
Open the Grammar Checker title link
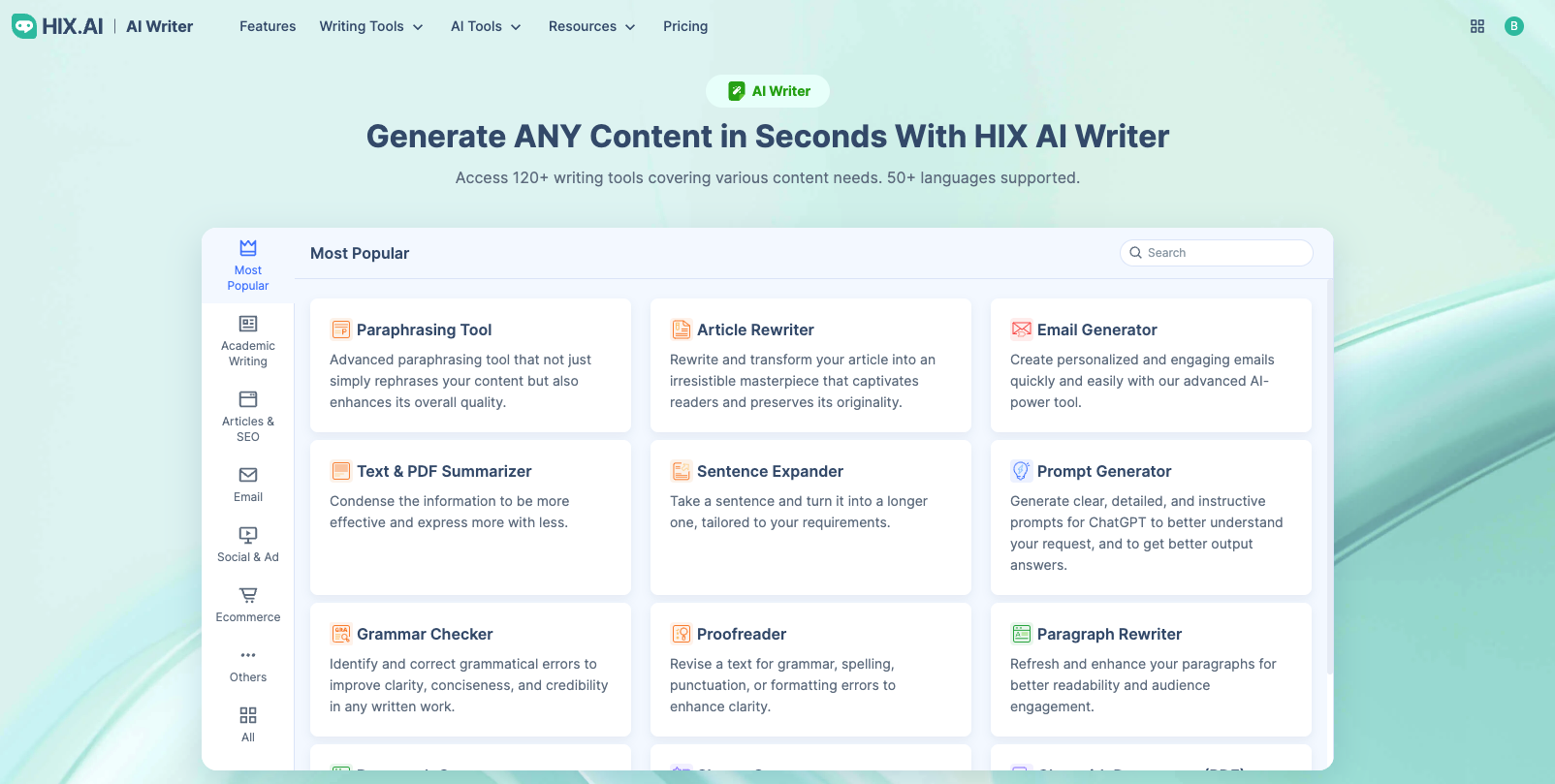[425, 634]
